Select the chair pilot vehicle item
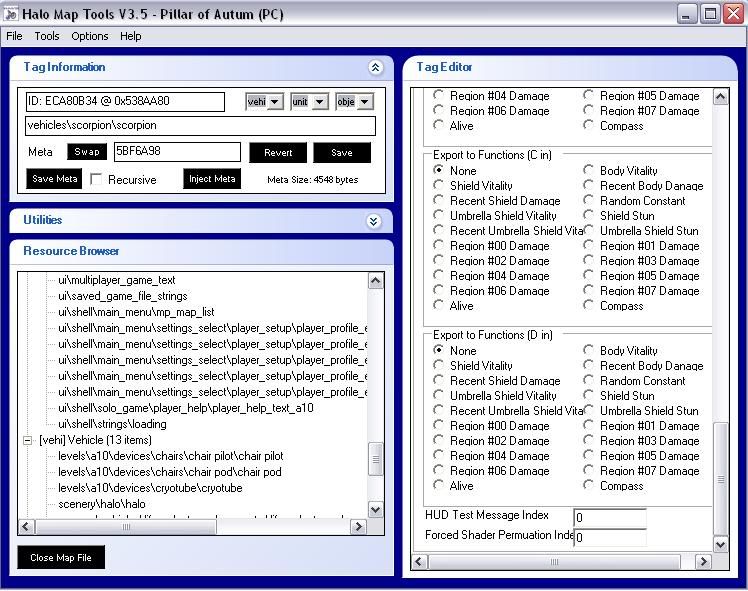The image size is (748, 591). click(x=171, y=456)
